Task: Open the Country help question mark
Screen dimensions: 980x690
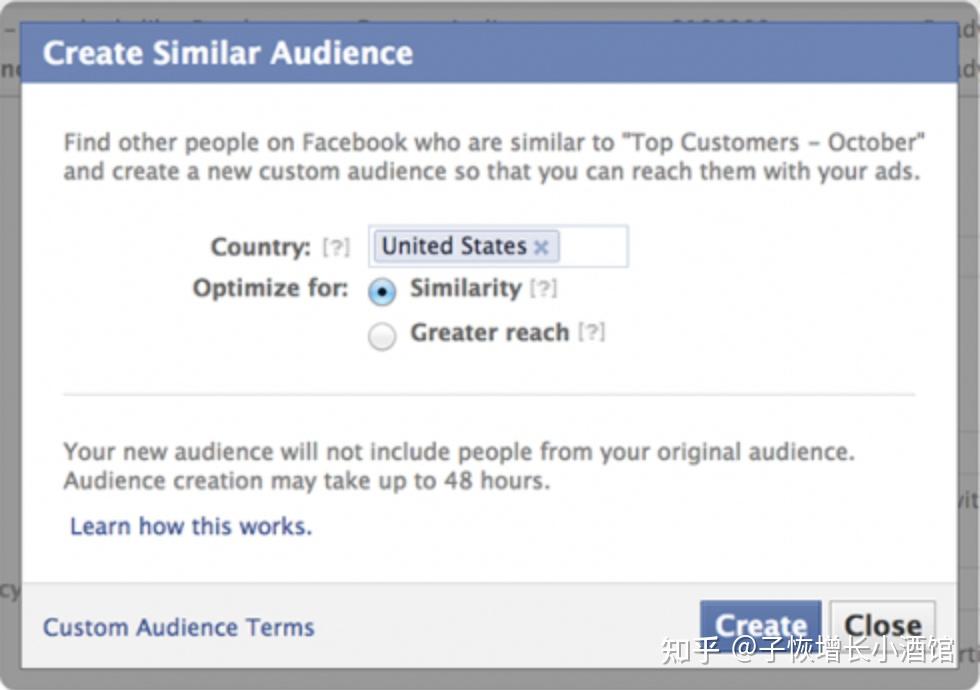Action: tap(336, 248)
